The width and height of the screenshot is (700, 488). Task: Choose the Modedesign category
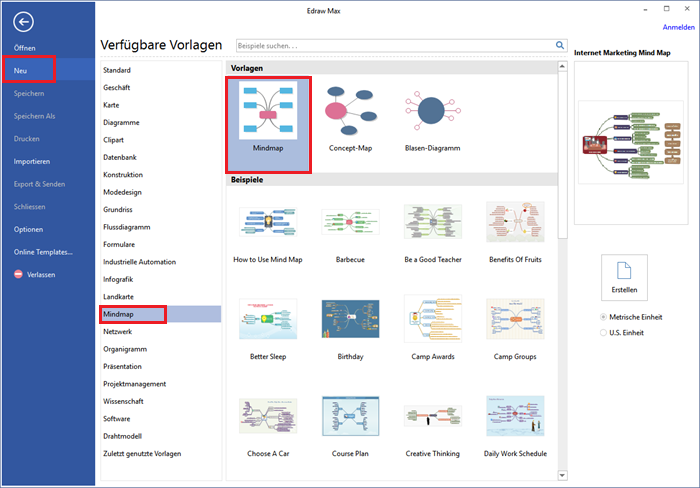(x=122, y=192)
